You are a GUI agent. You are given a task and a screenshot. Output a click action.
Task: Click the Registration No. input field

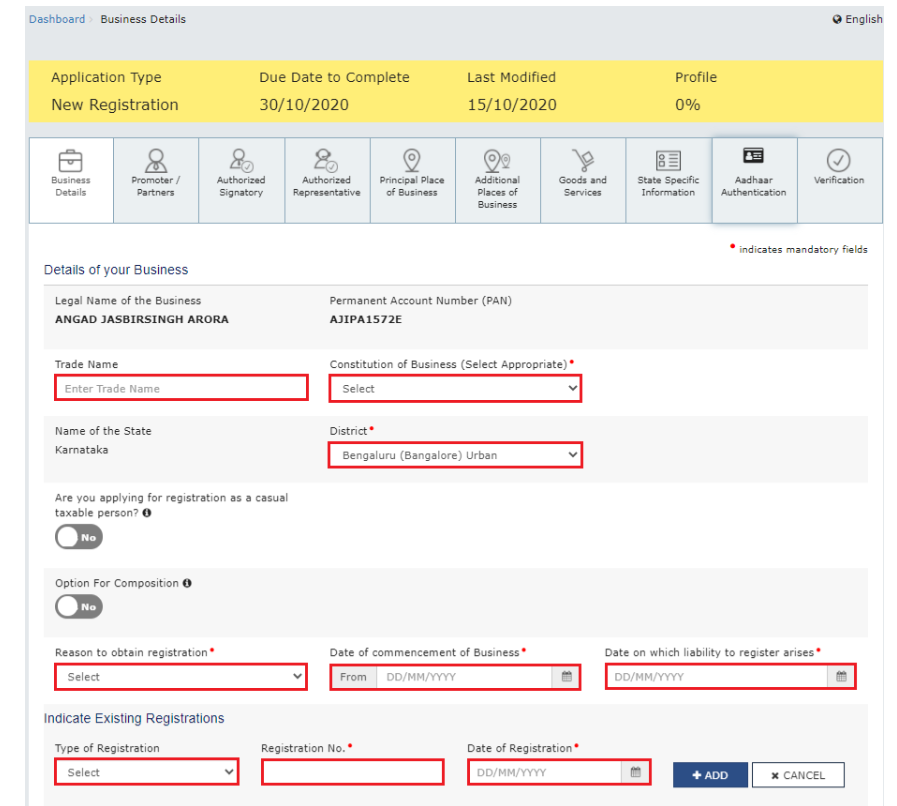352,772
